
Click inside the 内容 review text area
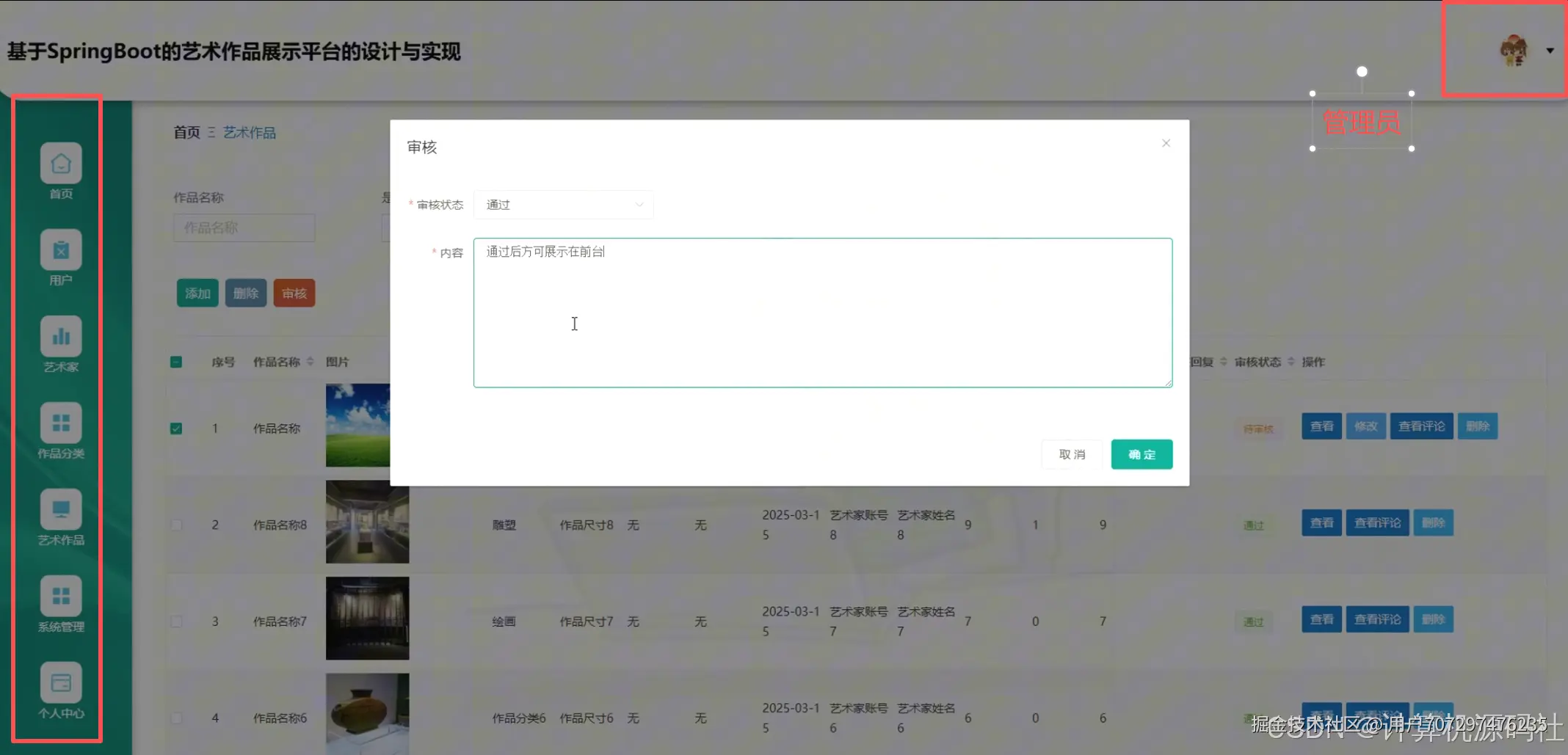(822, 313)
